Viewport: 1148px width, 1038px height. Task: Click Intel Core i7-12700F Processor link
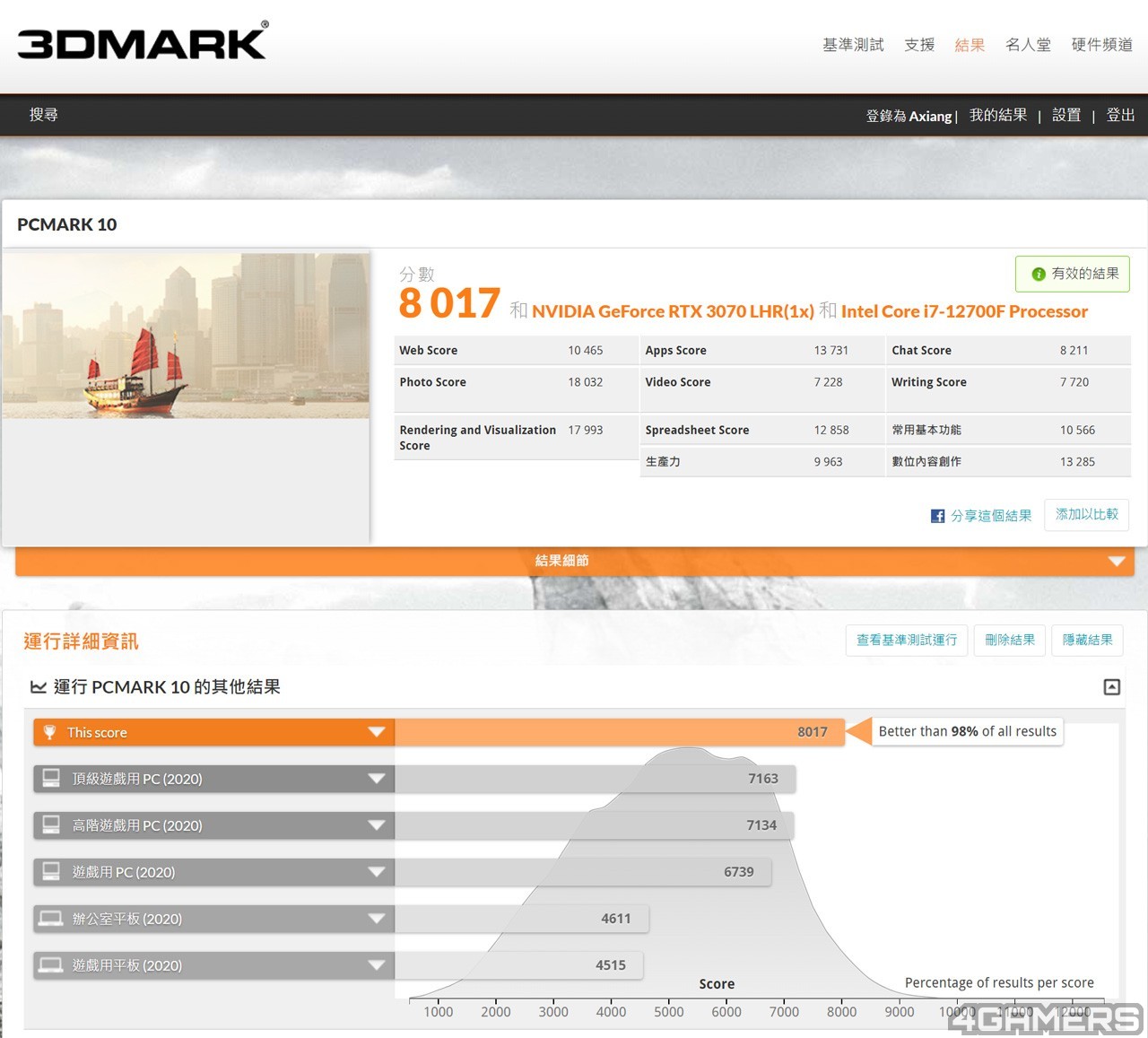coord(964,311)
